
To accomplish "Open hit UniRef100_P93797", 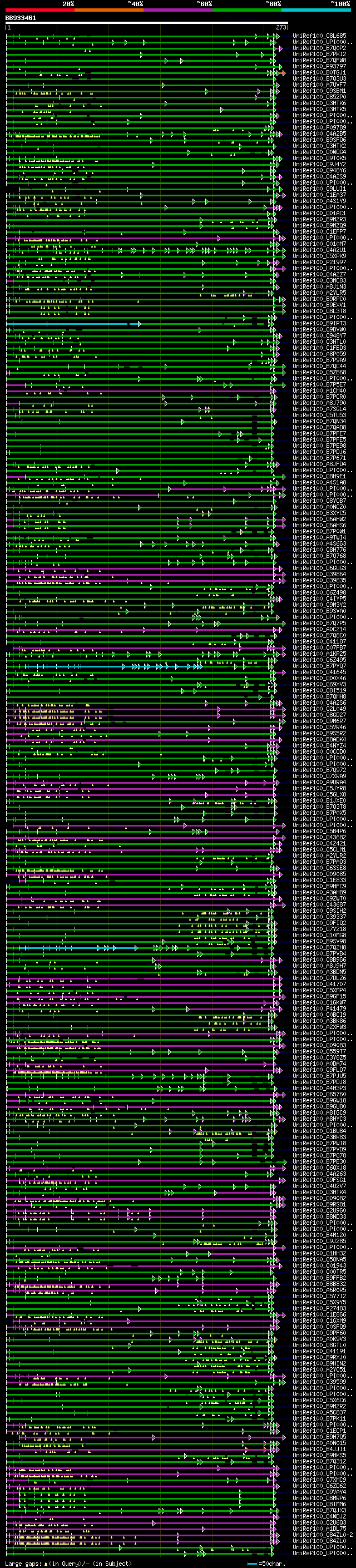I will pos(319,66).
